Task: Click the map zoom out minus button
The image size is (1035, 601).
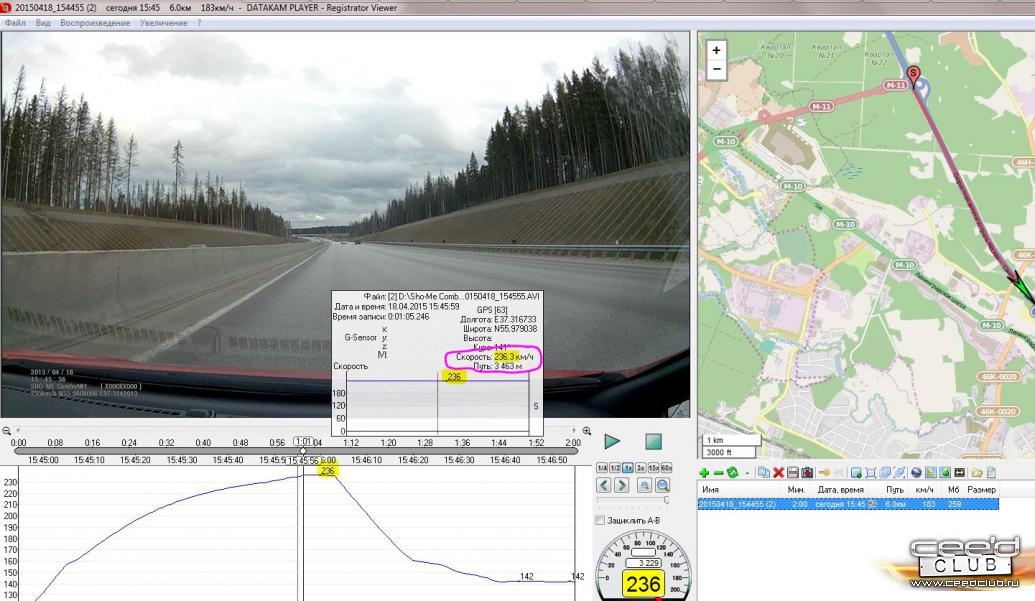Action: [x=716, y=69]
